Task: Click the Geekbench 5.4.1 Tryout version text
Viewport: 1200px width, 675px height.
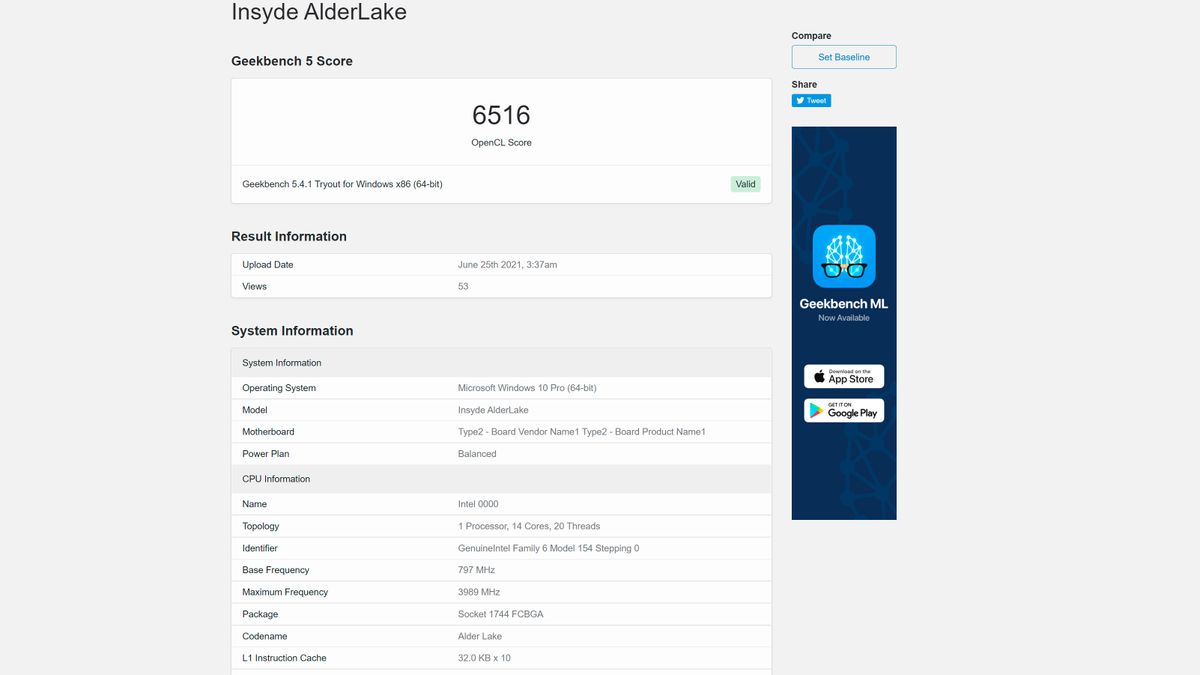Action: [x=342, y=184]
